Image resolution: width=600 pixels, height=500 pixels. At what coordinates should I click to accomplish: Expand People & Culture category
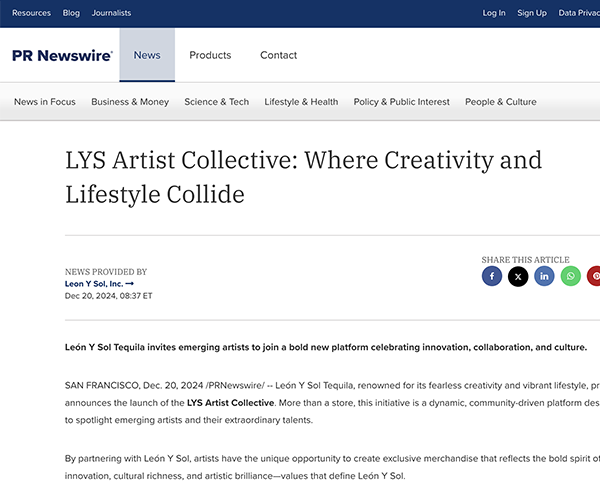(x=500, y=102)
